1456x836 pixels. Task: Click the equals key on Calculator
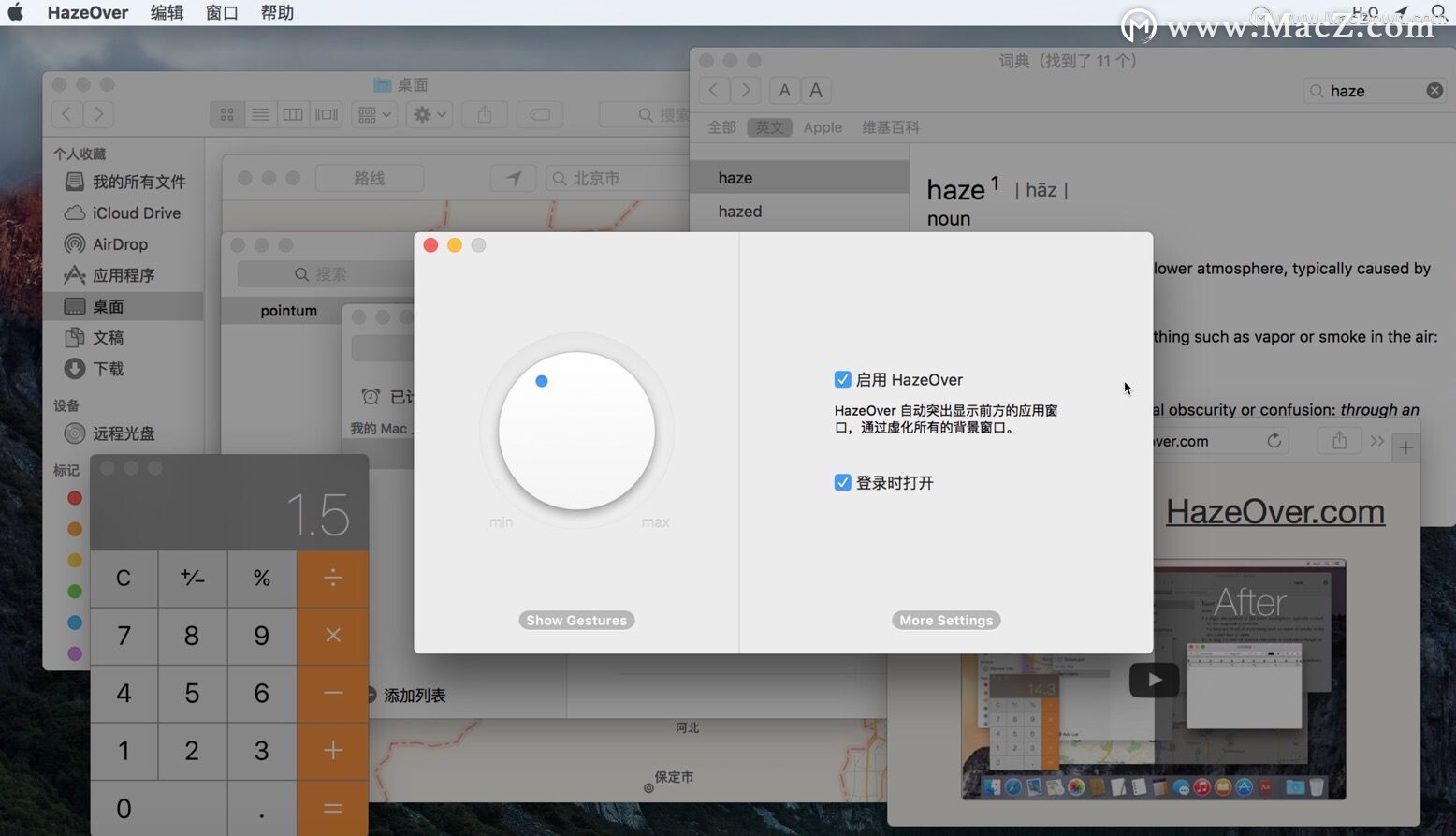point(332,808)
